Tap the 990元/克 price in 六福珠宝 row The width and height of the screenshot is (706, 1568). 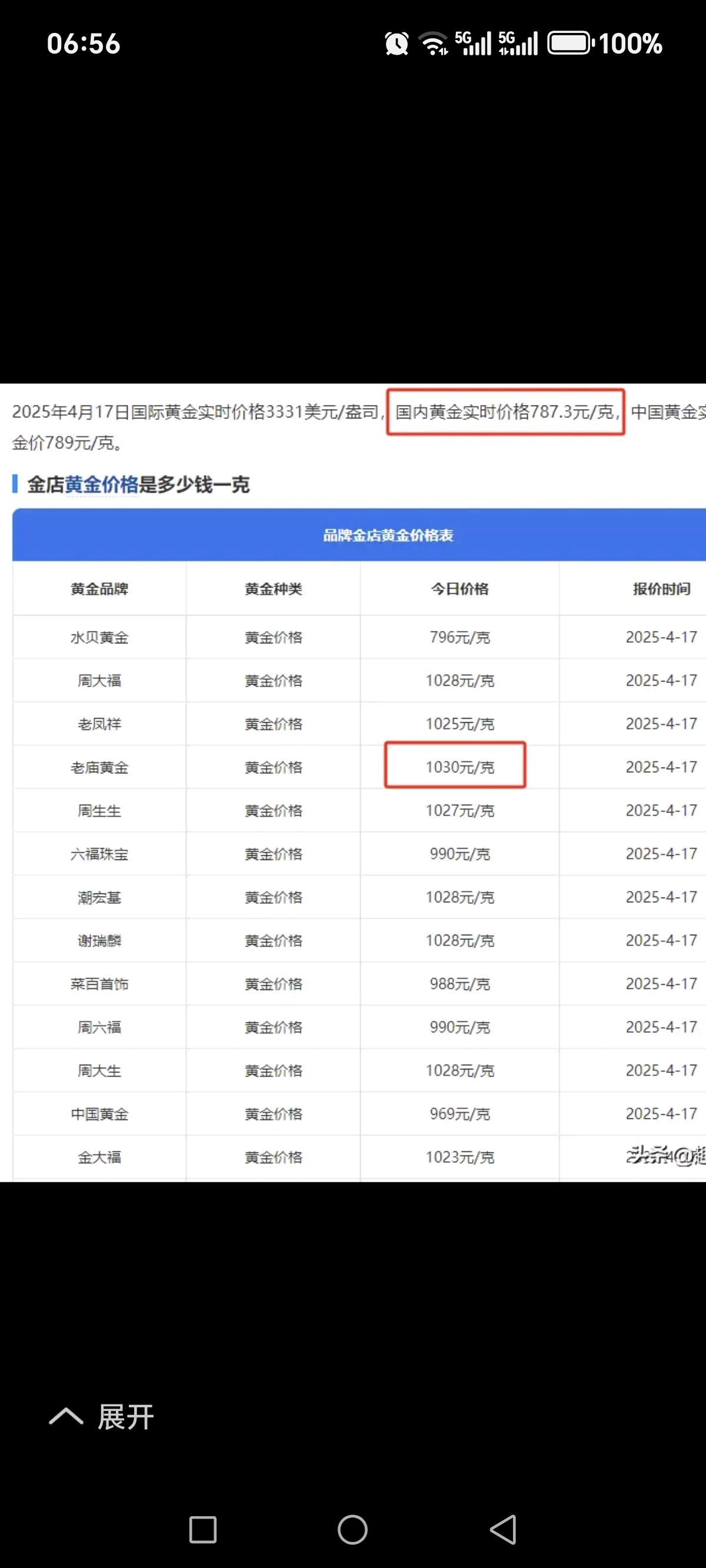tap(459, 854)
